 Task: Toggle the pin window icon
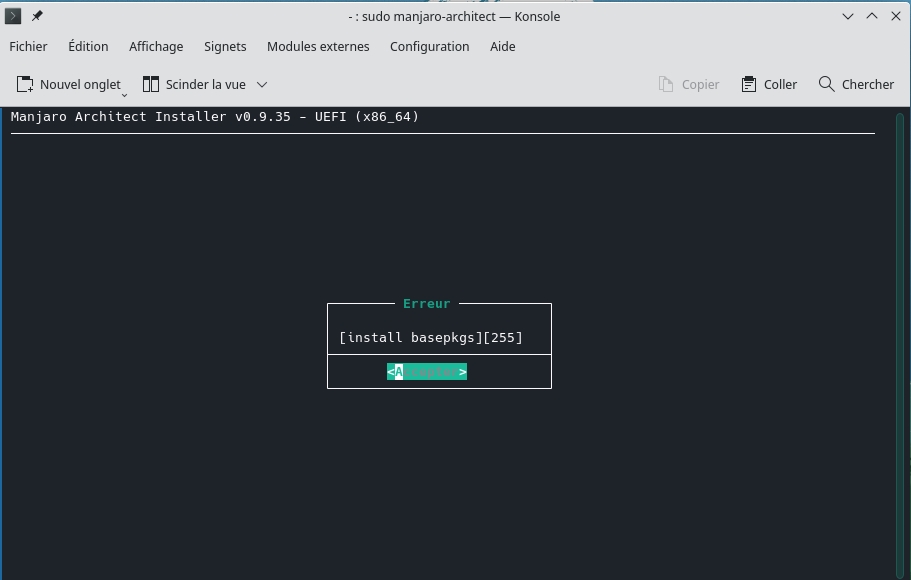pos(37,16)
